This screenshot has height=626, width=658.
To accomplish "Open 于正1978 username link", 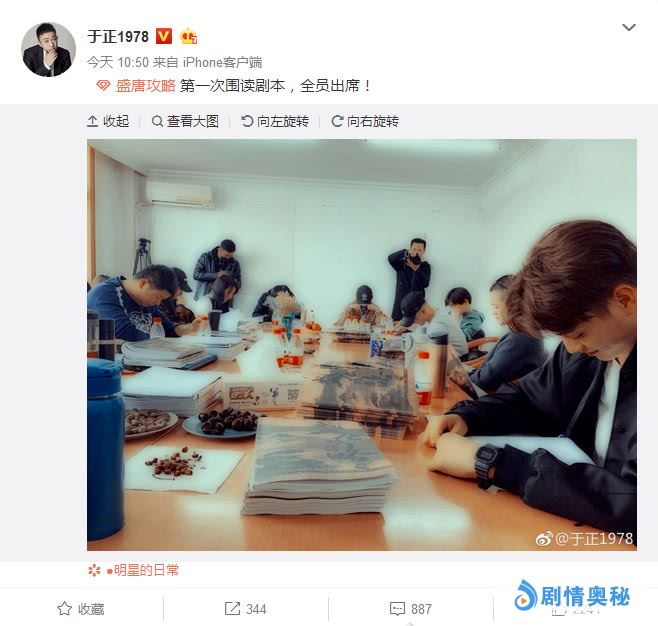I will [118, 37].
